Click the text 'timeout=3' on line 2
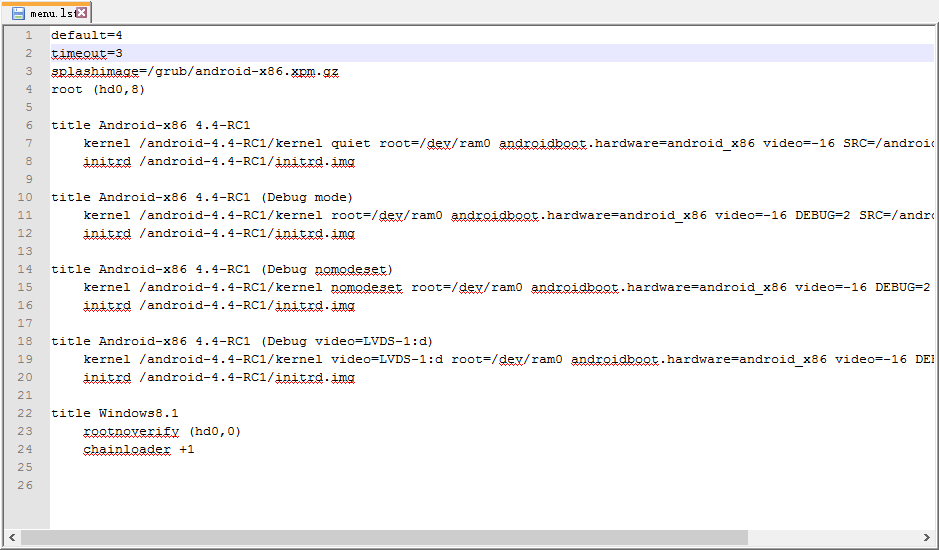 [87, 53]
